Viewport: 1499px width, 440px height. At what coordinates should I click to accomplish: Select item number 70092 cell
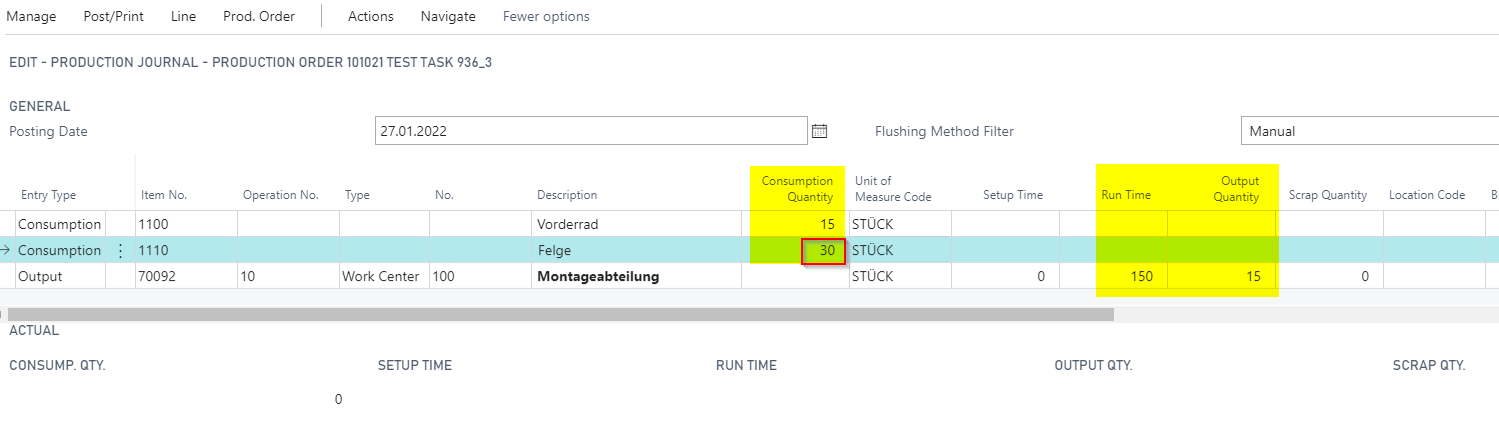click(x=185, y=277)
